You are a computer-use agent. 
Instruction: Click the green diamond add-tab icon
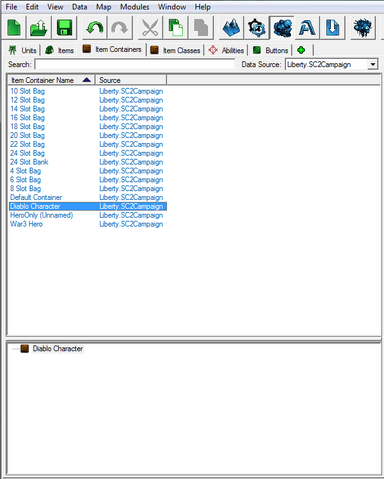pyautogui.click(x=301, y=50)
